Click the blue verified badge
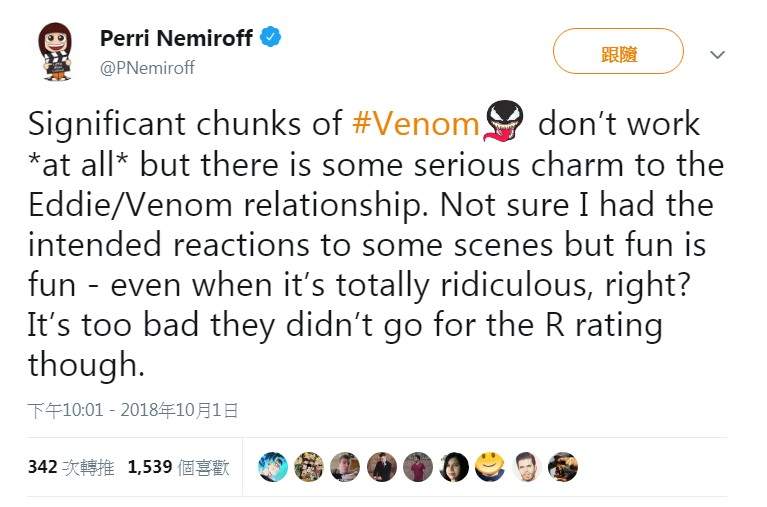Screen dimensions: 767x507 (270, 38)
